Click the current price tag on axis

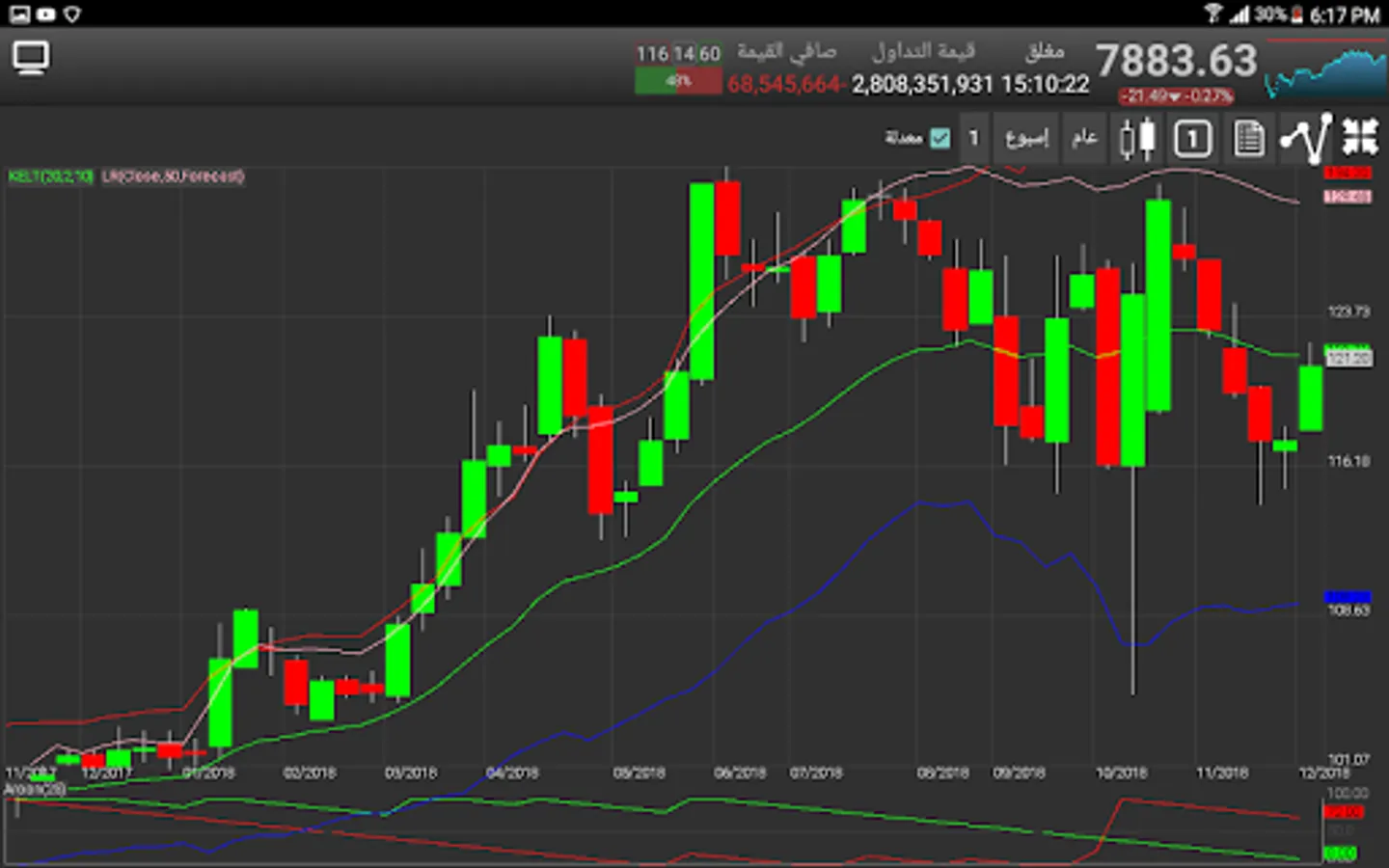tap(1348, 358)
